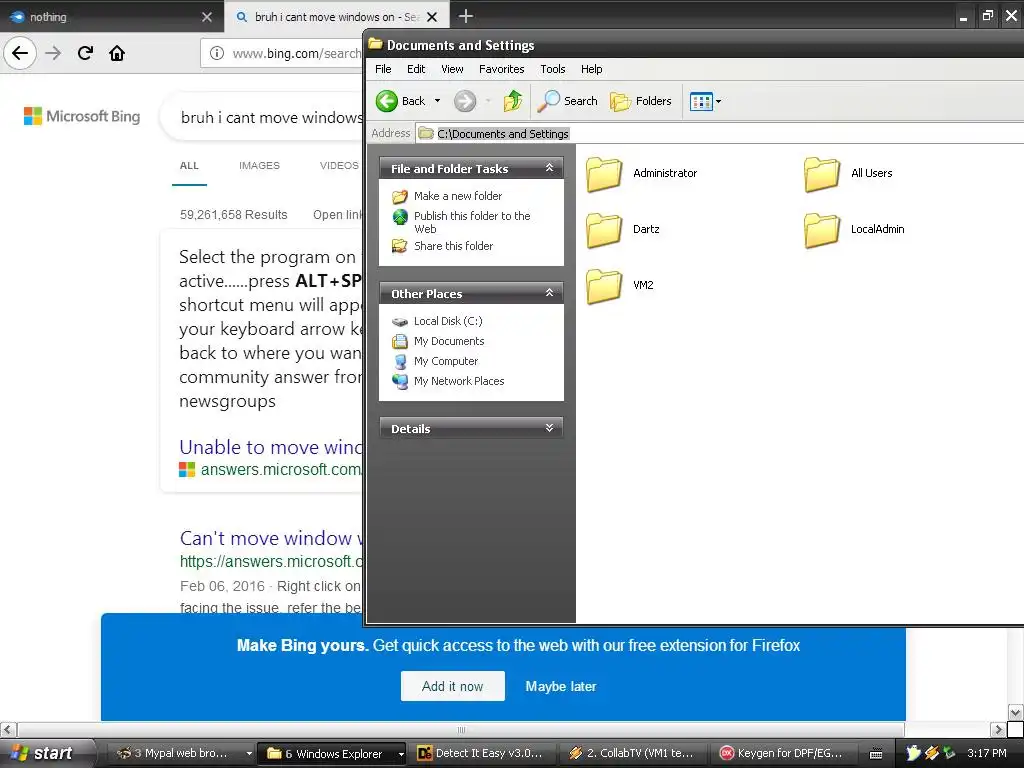Collapse the File and Folder Tasks panel

point(549,168)
